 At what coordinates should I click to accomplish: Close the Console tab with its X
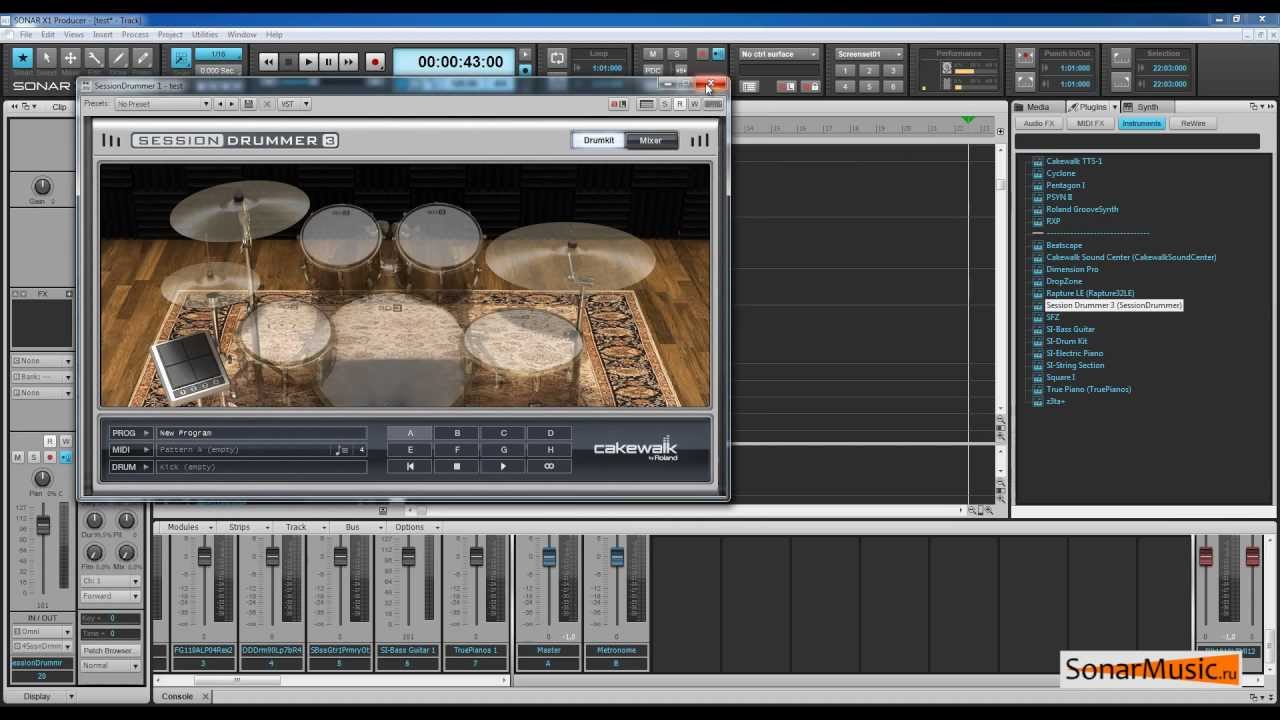205,696
